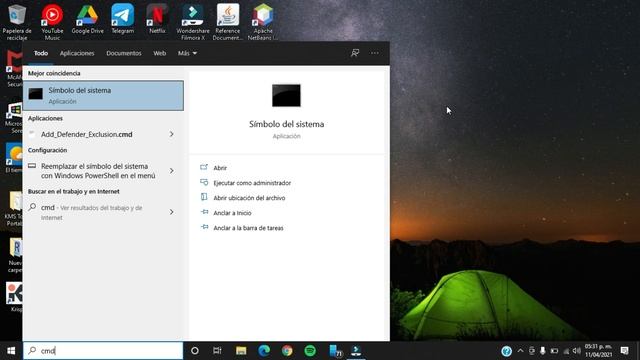Screen dimensions: 640x360
Task: Click large Símbolo del sistema preview icon
Action: tap(287, 96)
